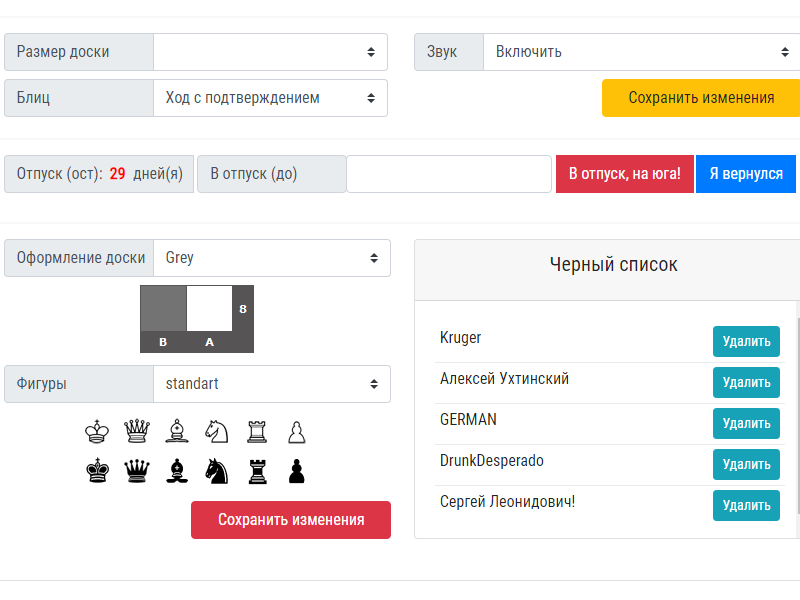Click the black rook chess piece icon
This screenshot has width=800, height=600.
click(257, 471)
